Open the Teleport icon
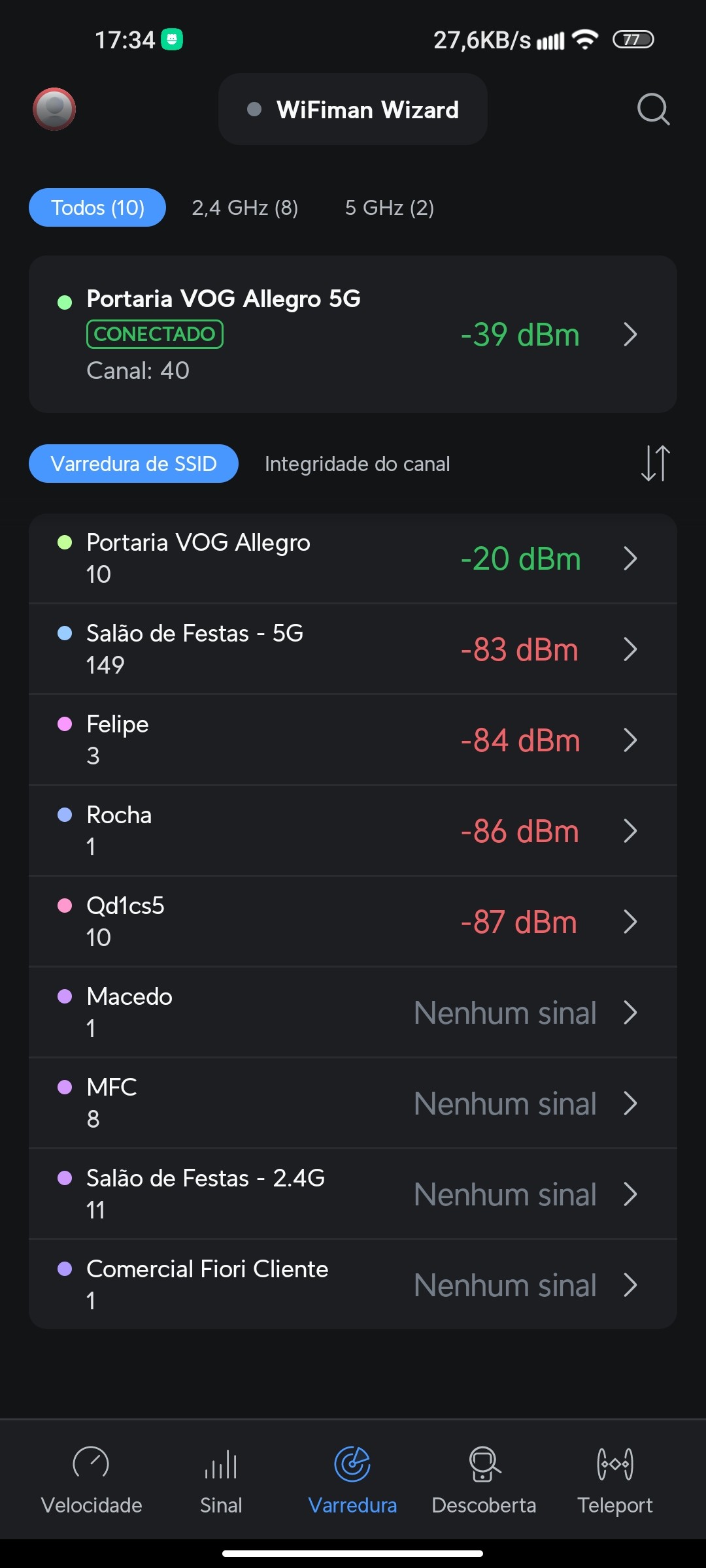The width and height of the screenshot is (706, 1568). [x=614, y=1463]
